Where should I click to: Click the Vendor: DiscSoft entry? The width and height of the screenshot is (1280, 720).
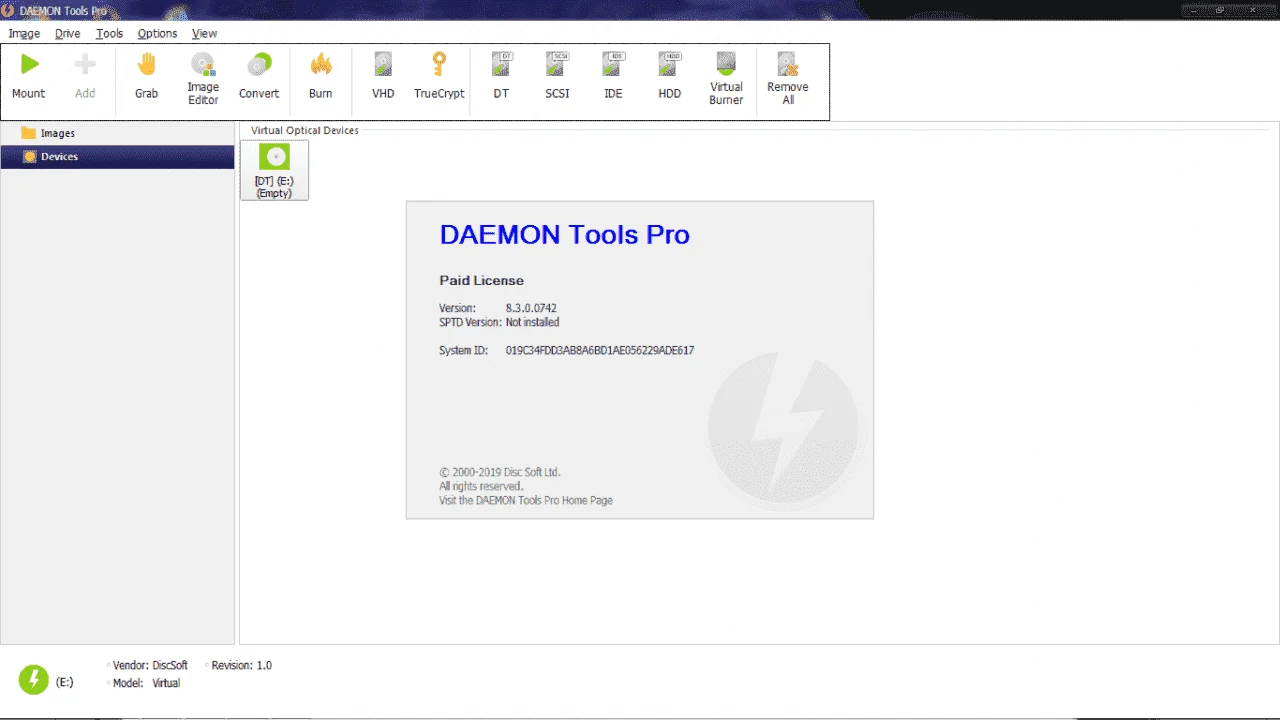[150, 665]
